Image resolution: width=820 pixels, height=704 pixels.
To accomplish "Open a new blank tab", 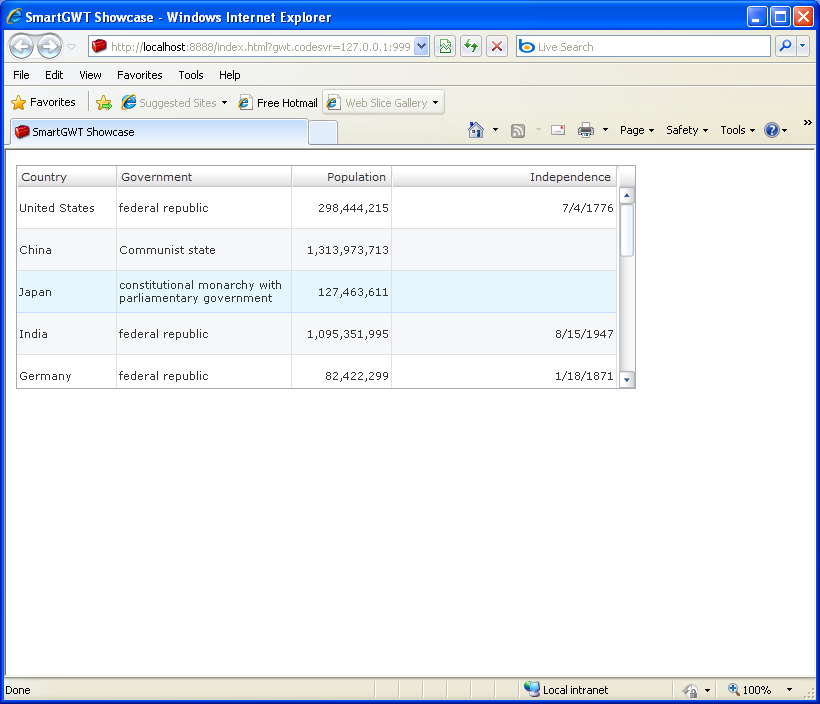I will coord(323,132).
